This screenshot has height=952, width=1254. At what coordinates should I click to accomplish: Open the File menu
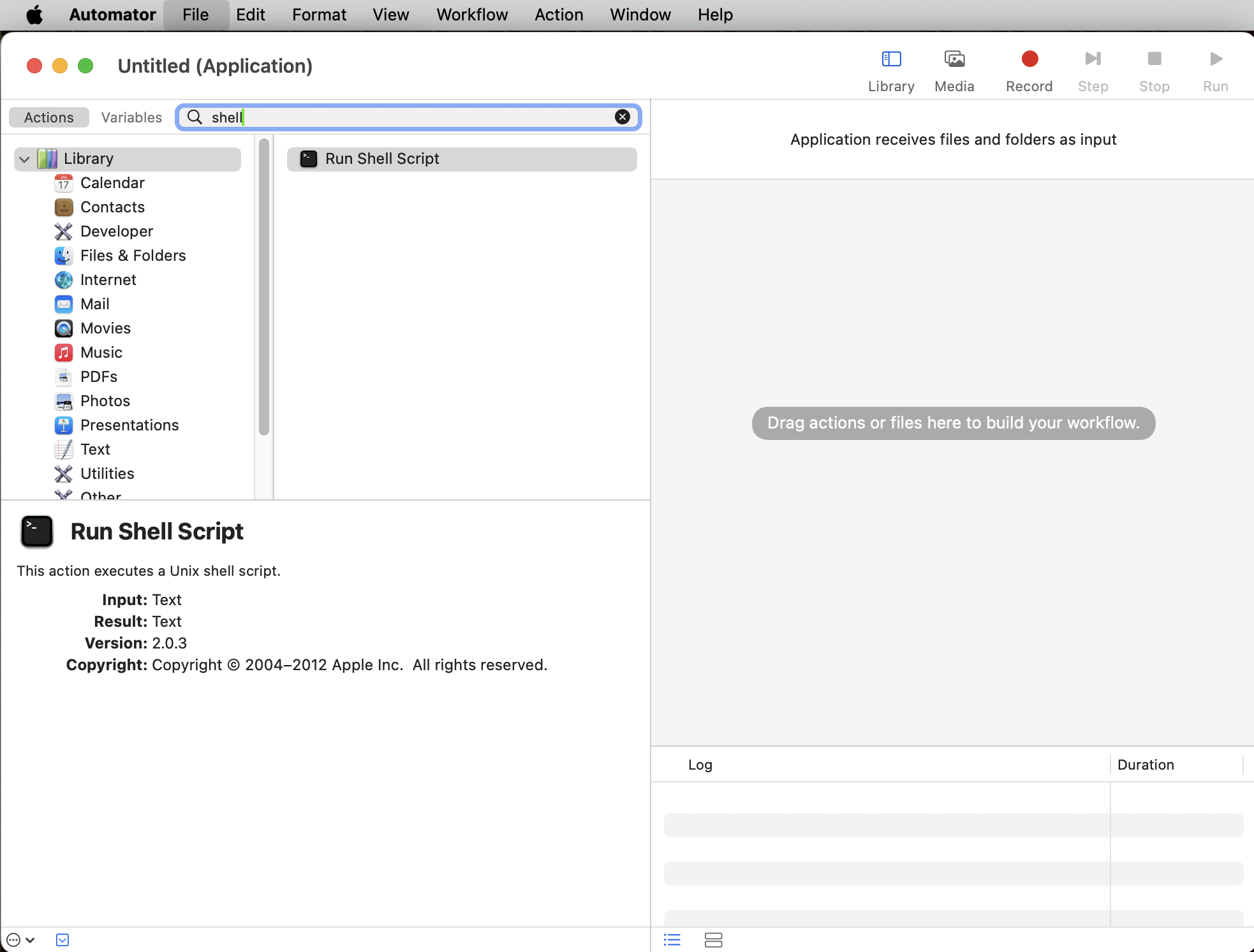[195, 15]
